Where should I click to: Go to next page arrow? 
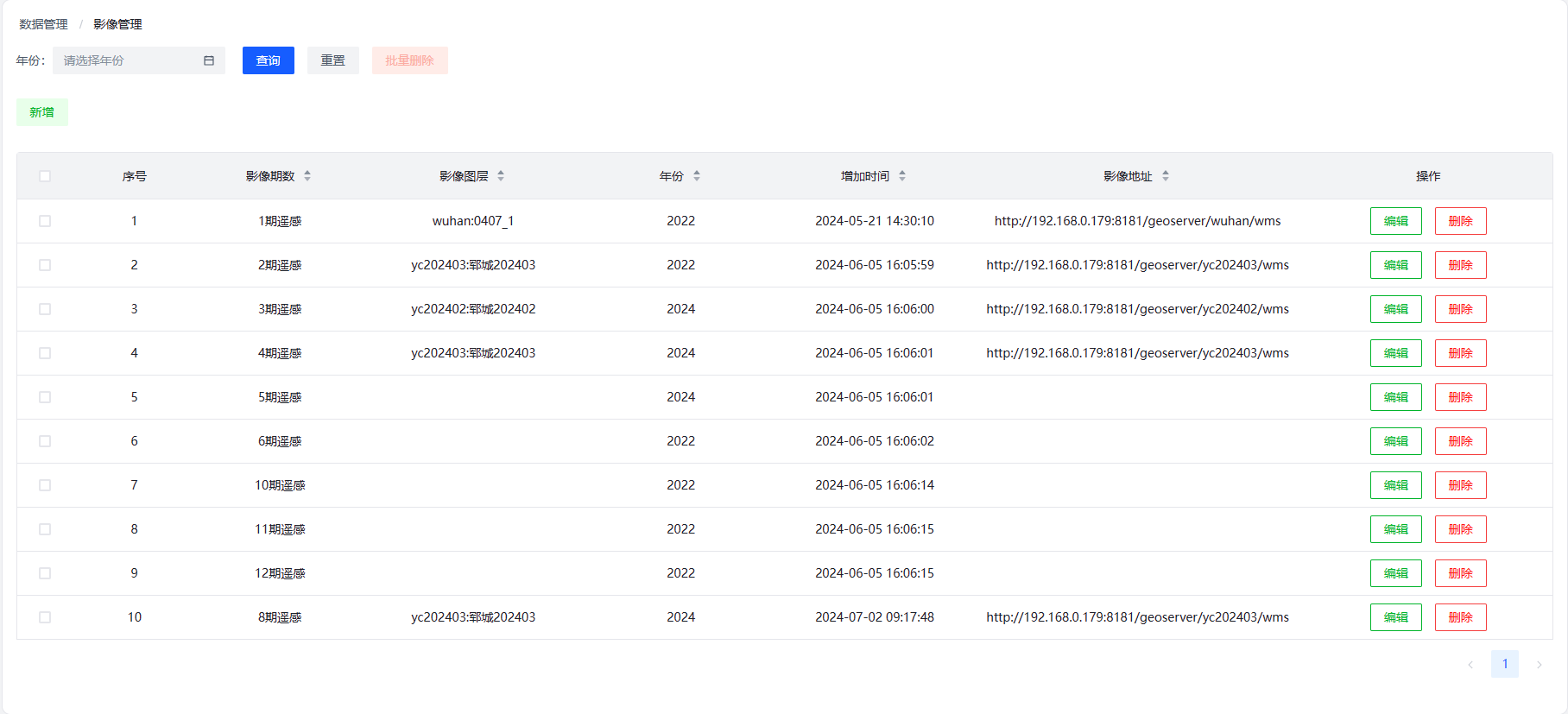1539,665
